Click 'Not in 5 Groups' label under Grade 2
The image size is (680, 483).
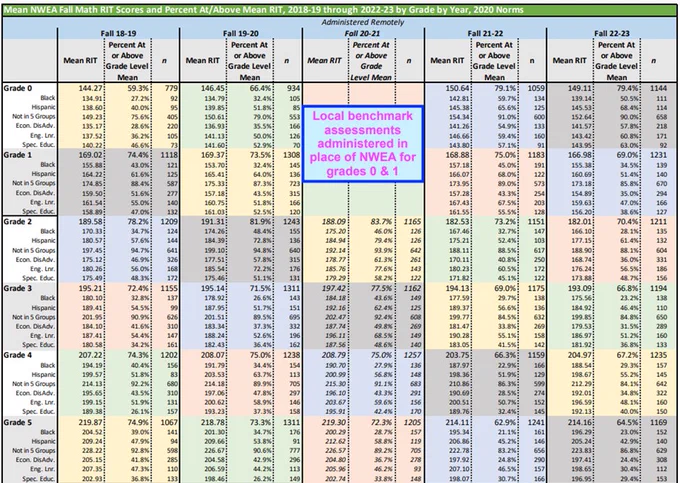[x=34, y=250]
